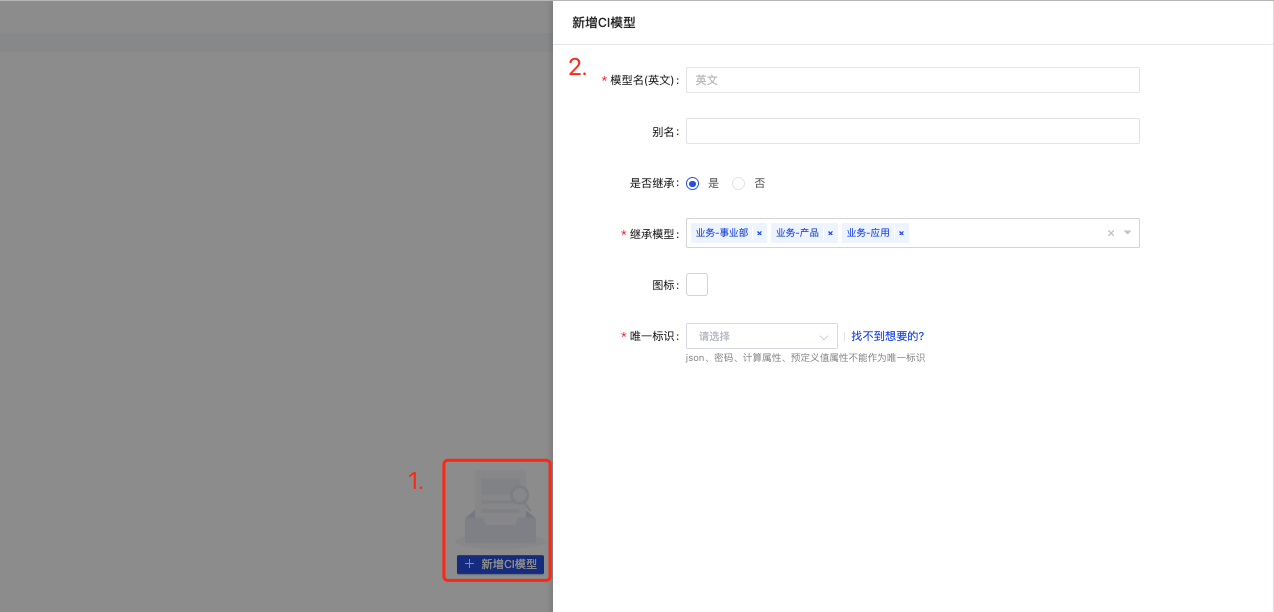Select 是 for 是否继承

click(x=693, y=183)
